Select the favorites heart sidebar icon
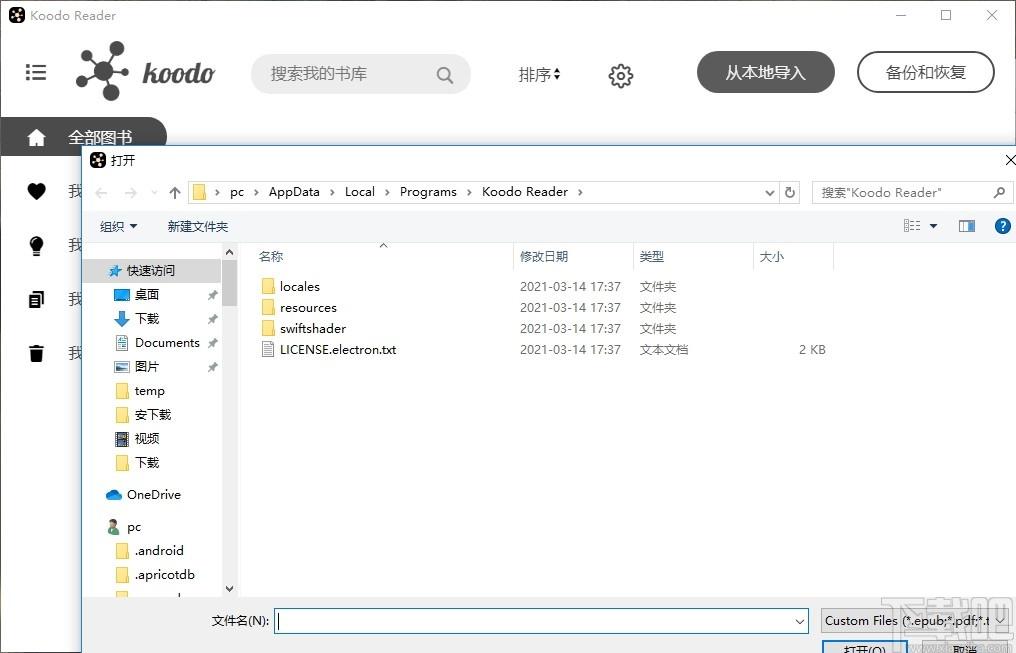This screenshot has width=1016, height=653. point(36,191)
